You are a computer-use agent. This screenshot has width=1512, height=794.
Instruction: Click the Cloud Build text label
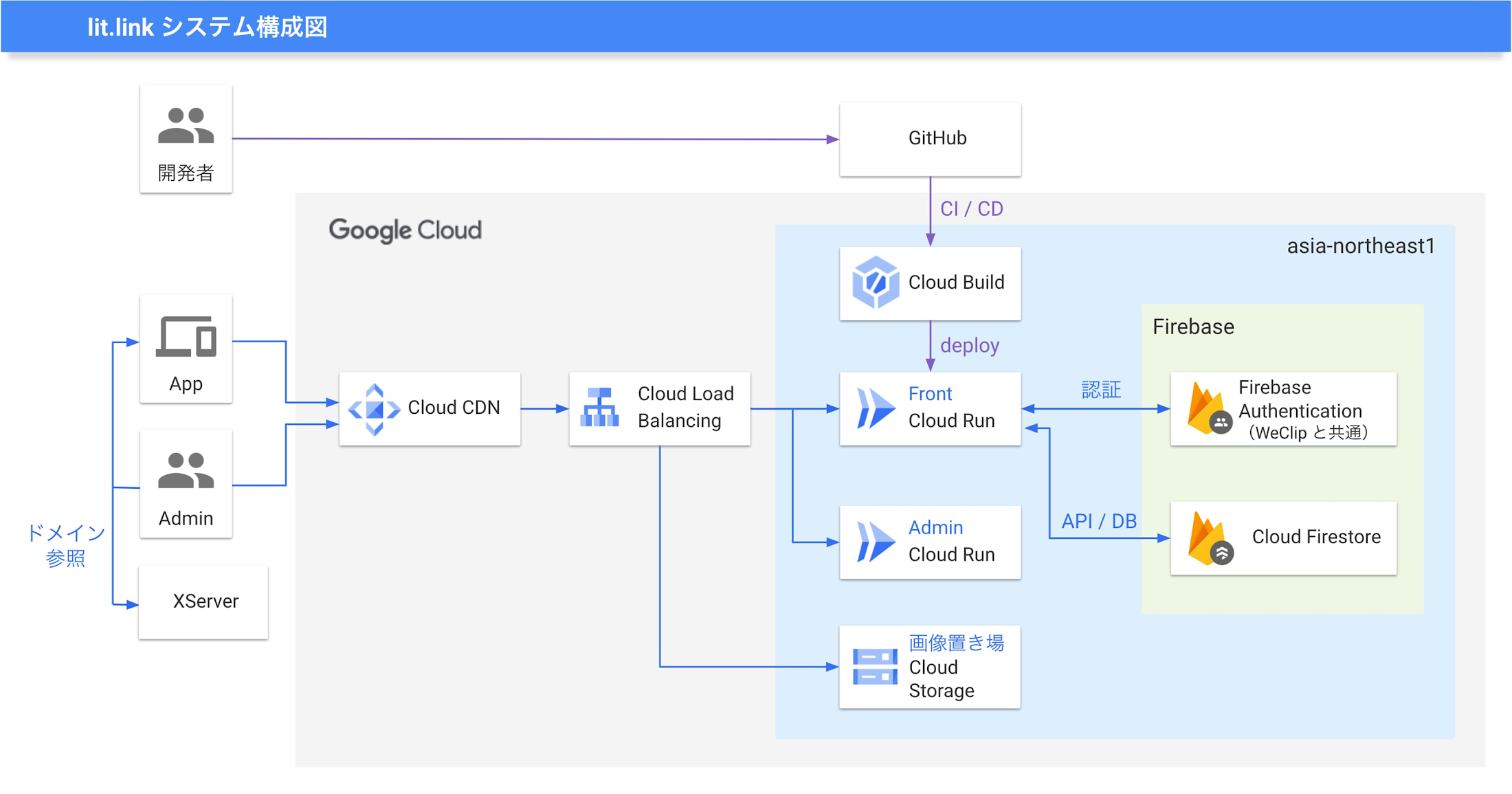956,282
